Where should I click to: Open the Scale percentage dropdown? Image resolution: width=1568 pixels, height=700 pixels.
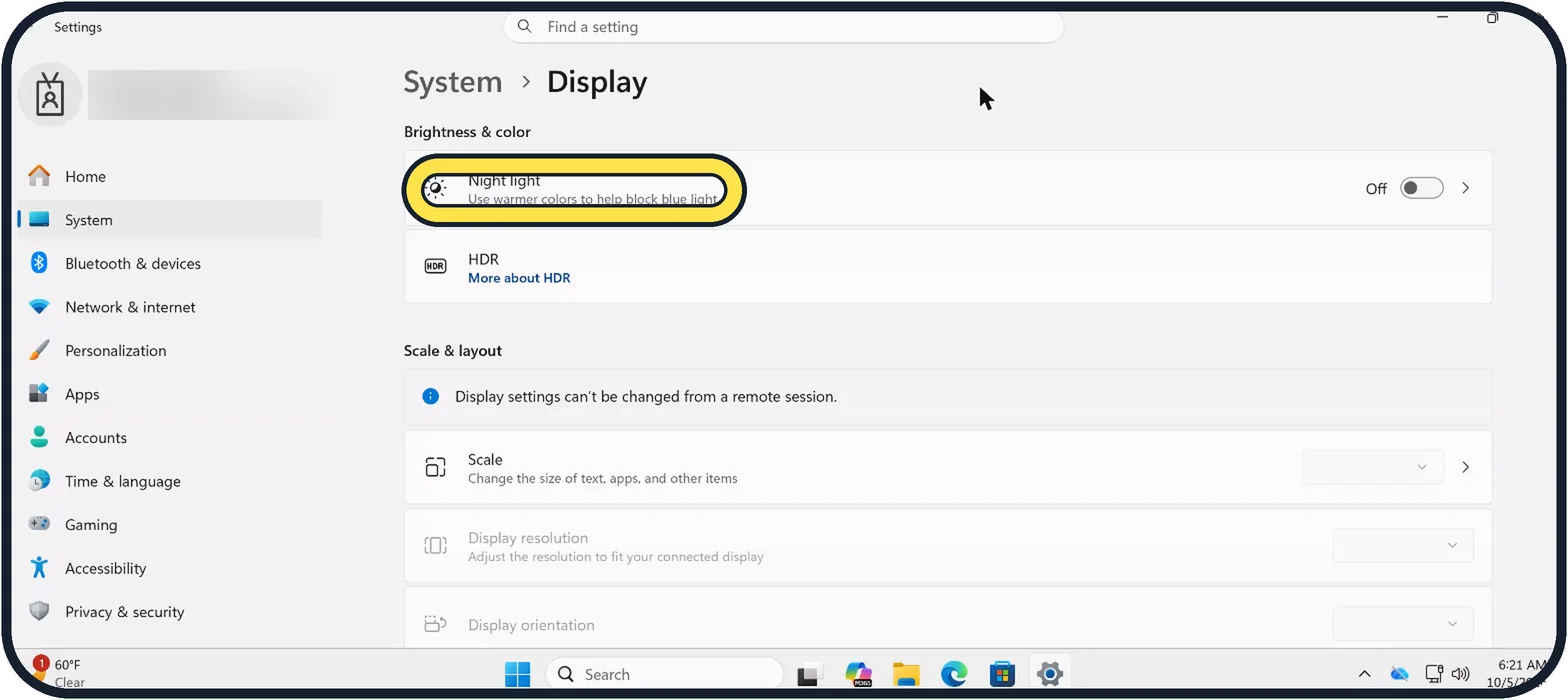tap(1373, 467)
